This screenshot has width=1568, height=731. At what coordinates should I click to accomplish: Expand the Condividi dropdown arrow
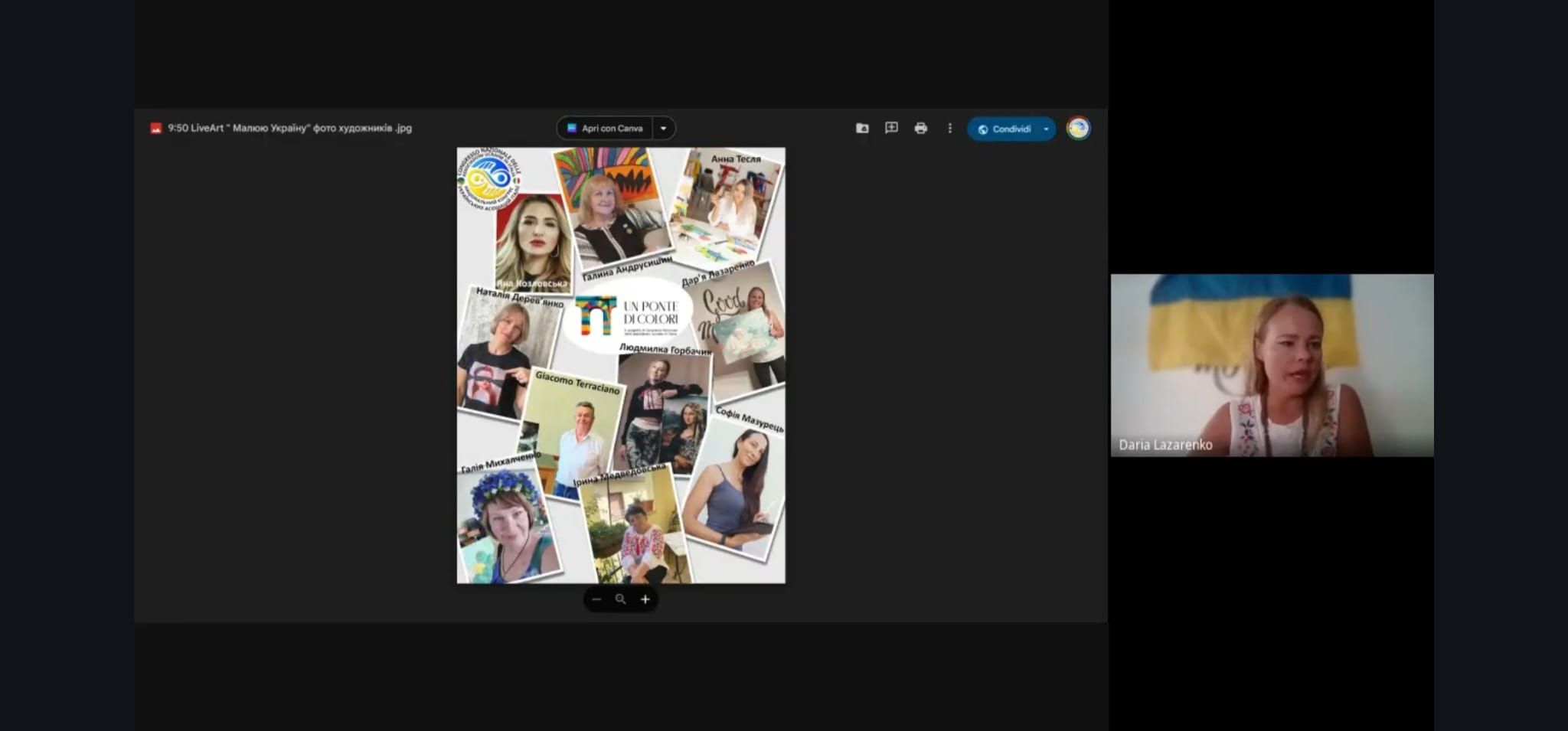[x=1046, y=129]
